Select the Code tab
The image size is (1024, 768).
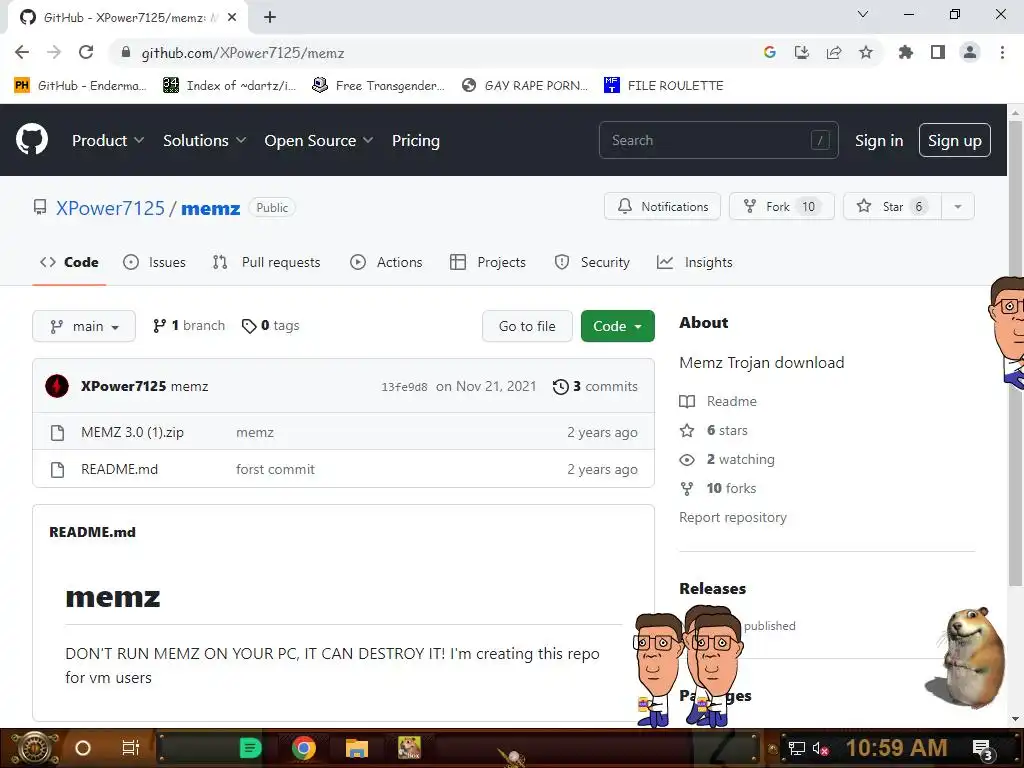click(x=69, y=262)
